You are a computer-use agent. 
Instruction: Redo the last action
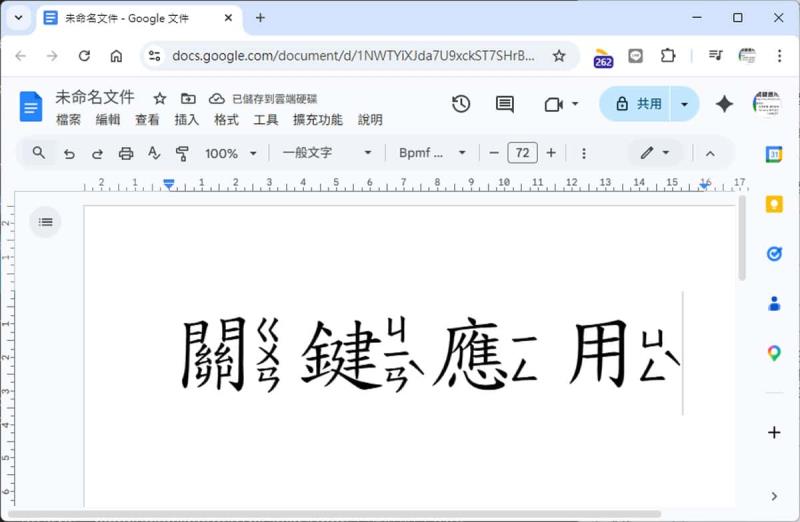(97, 153)
